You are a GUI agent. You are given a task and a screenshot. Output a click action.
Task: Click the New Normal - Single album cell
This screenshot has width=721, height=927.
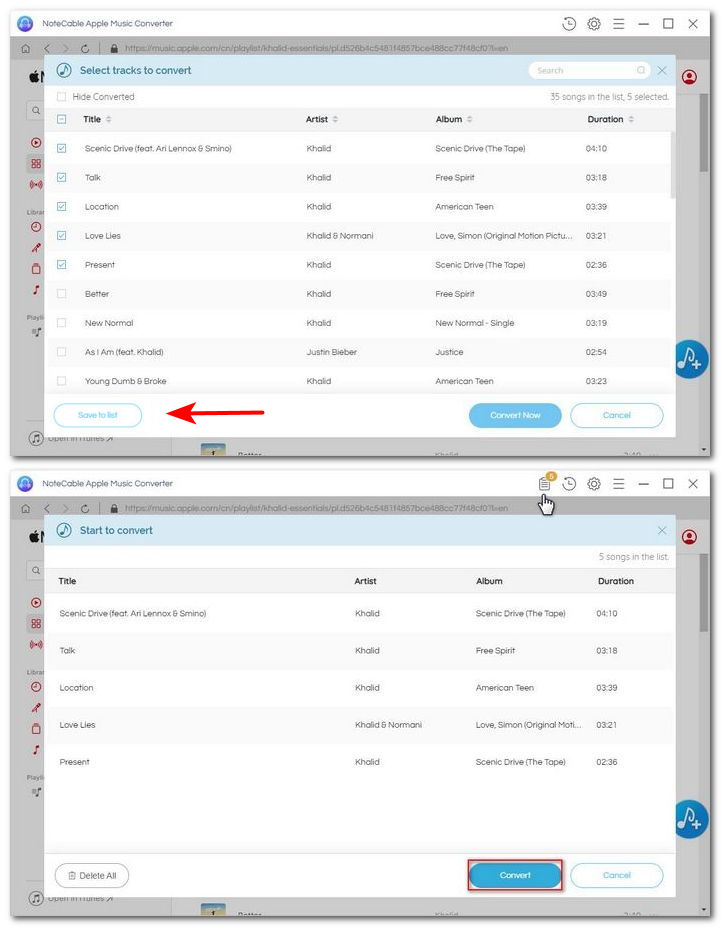click(x=475, y=323)
